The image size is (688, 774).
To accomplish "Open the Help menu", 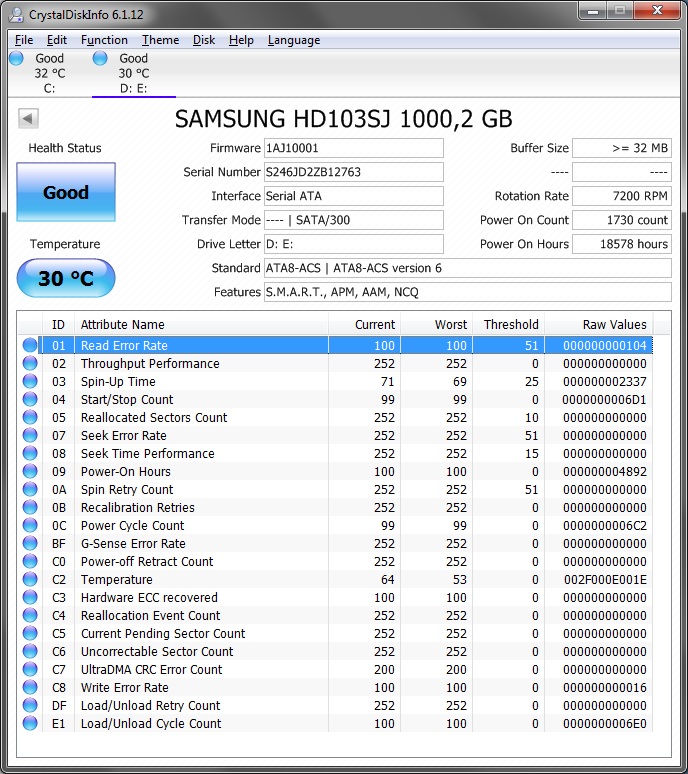I will point(241,40).
